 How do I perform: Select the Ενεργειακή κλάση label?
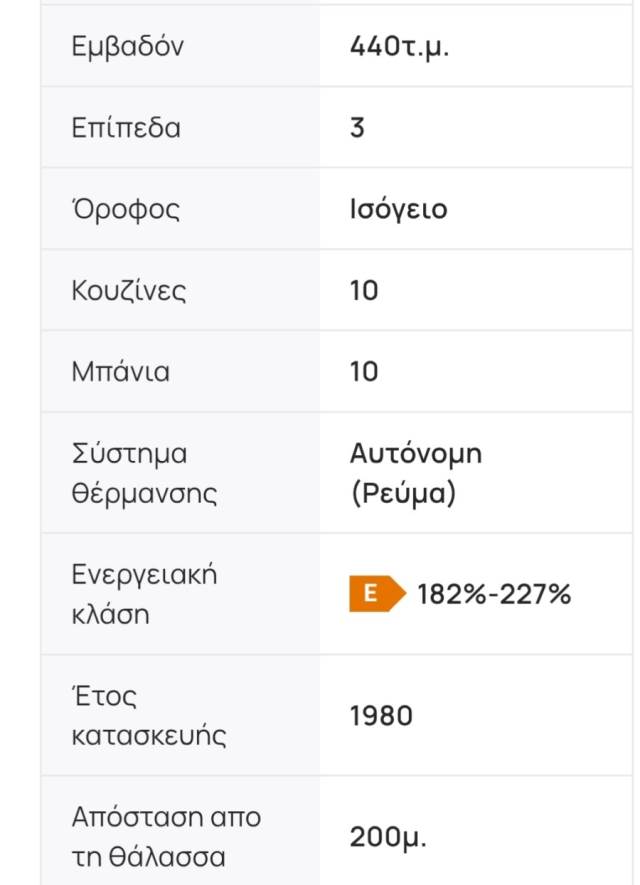click(x=144, y=594)
